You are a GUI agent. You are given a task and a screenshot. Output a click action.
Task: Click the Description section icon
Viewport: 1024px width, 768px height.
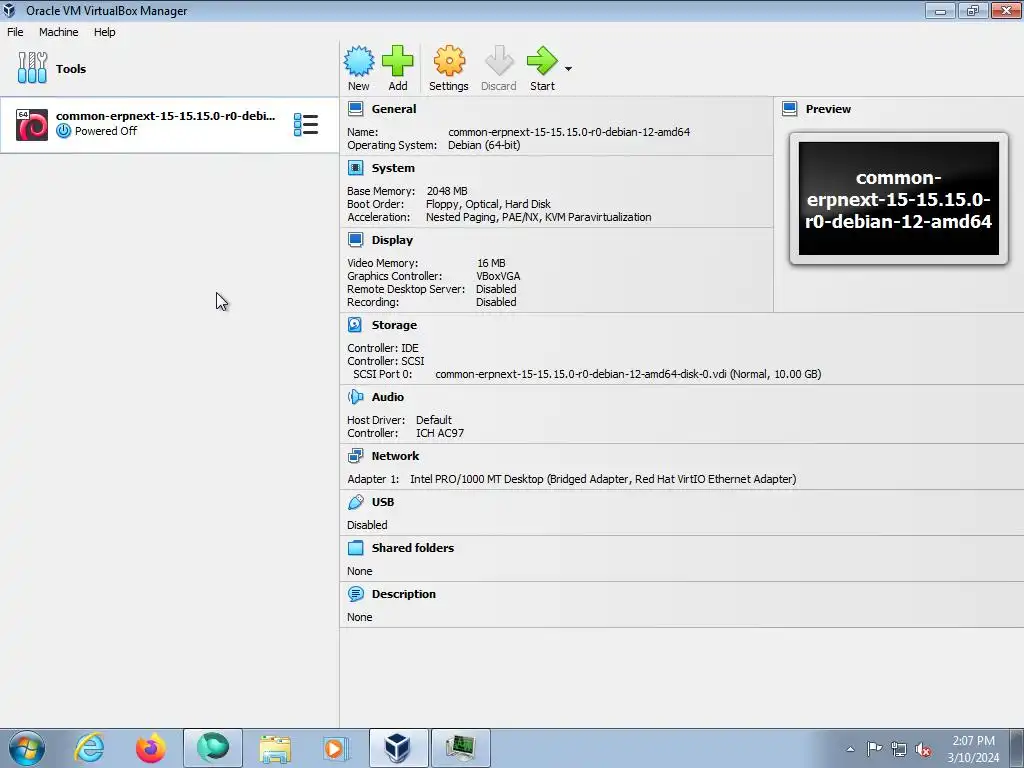355,594
